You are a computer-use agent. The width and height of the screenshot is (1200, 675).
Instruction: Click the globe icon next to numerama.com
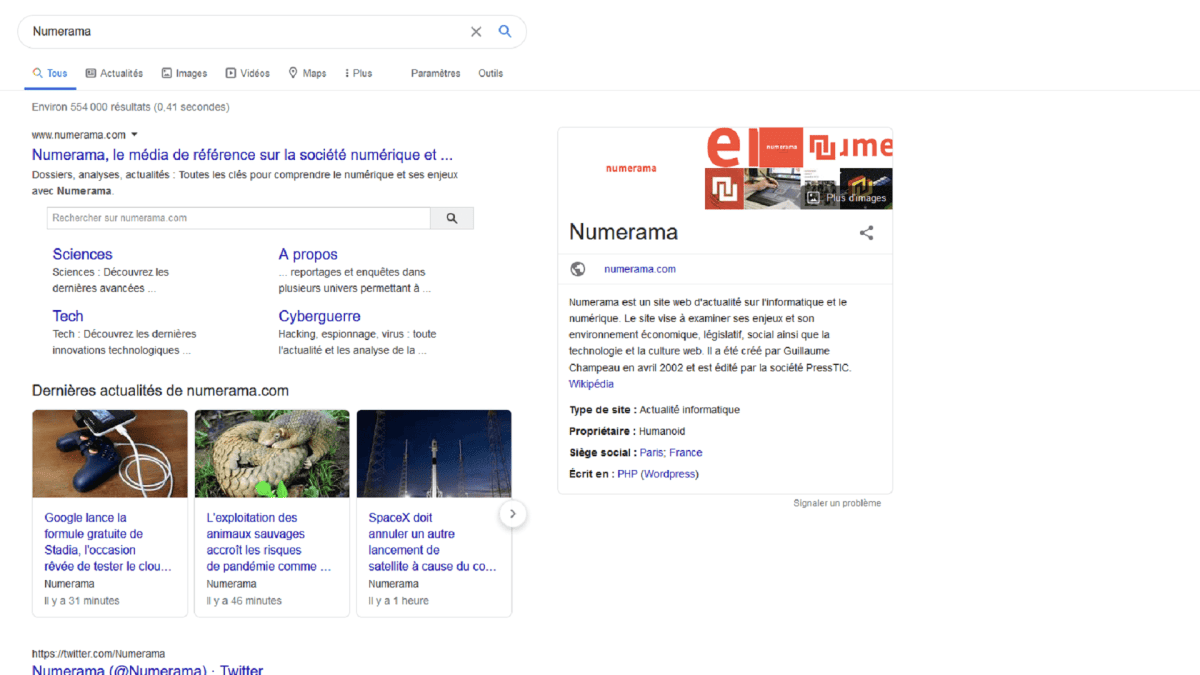[x=577, y=269]
